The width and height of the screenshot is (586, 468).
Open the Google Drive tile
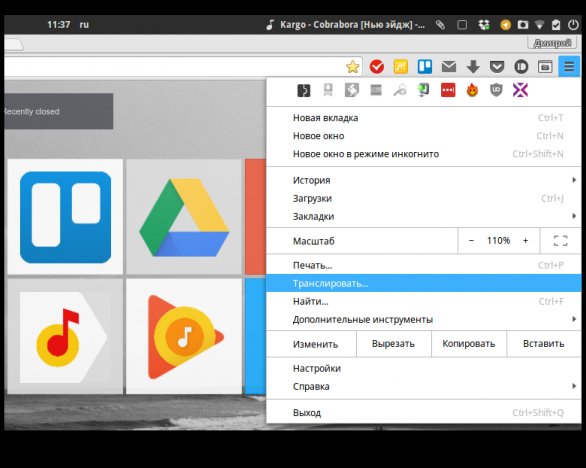coord(184,217)
